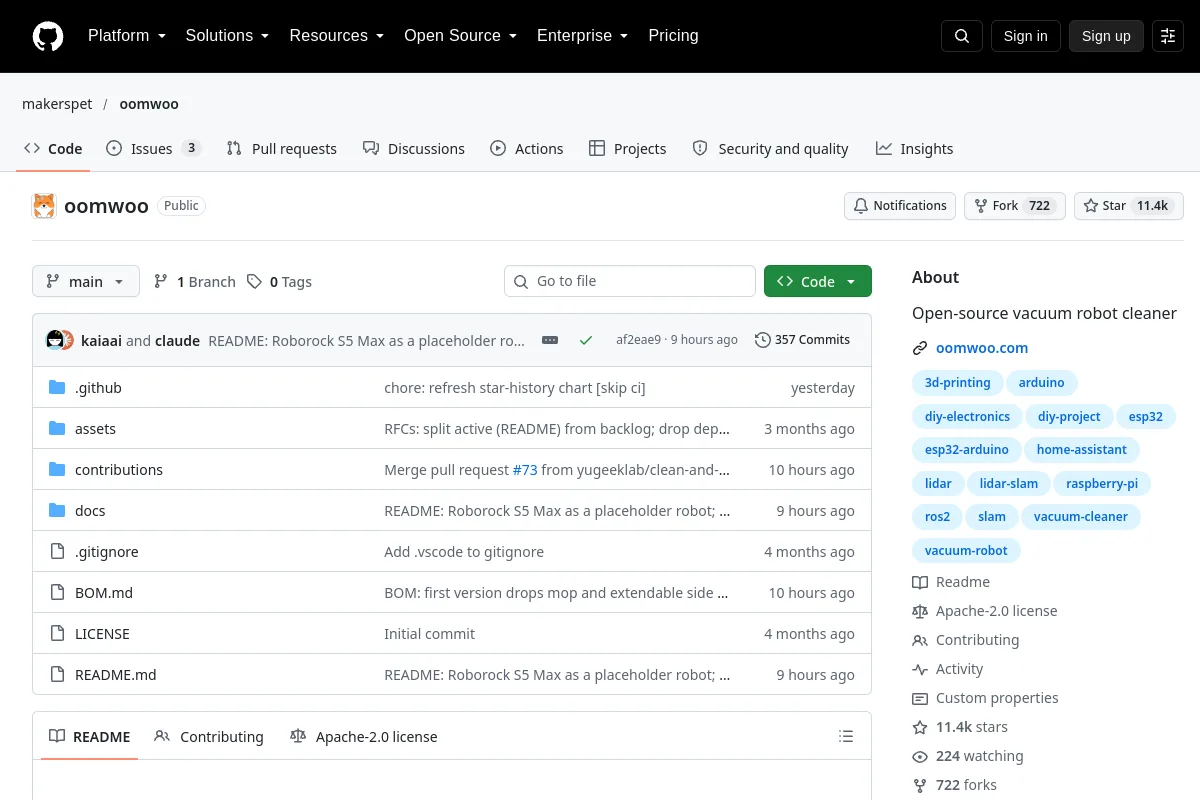Click the Sign up button
Screen dimensions: 1200x800
1106,36
